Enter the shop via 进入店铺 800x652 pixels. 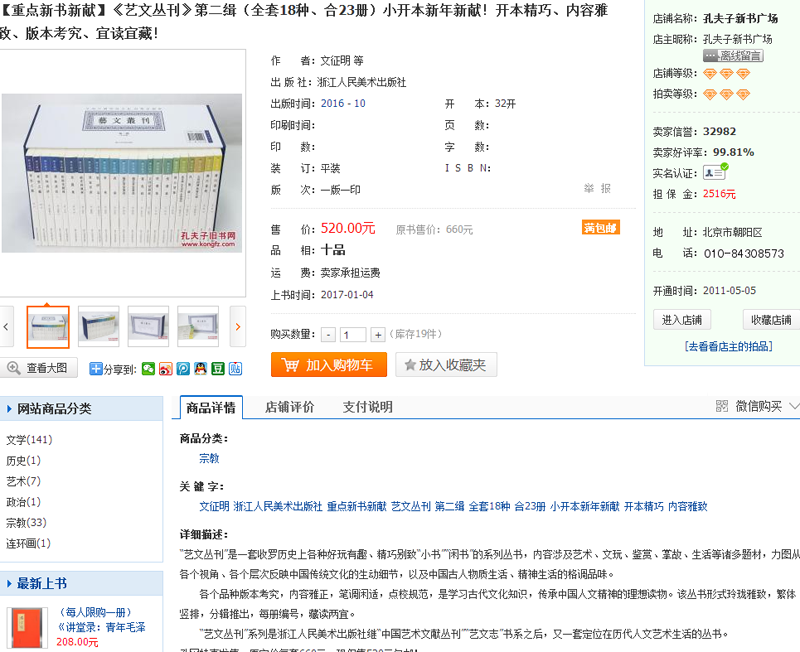click(x=682, y=320)
